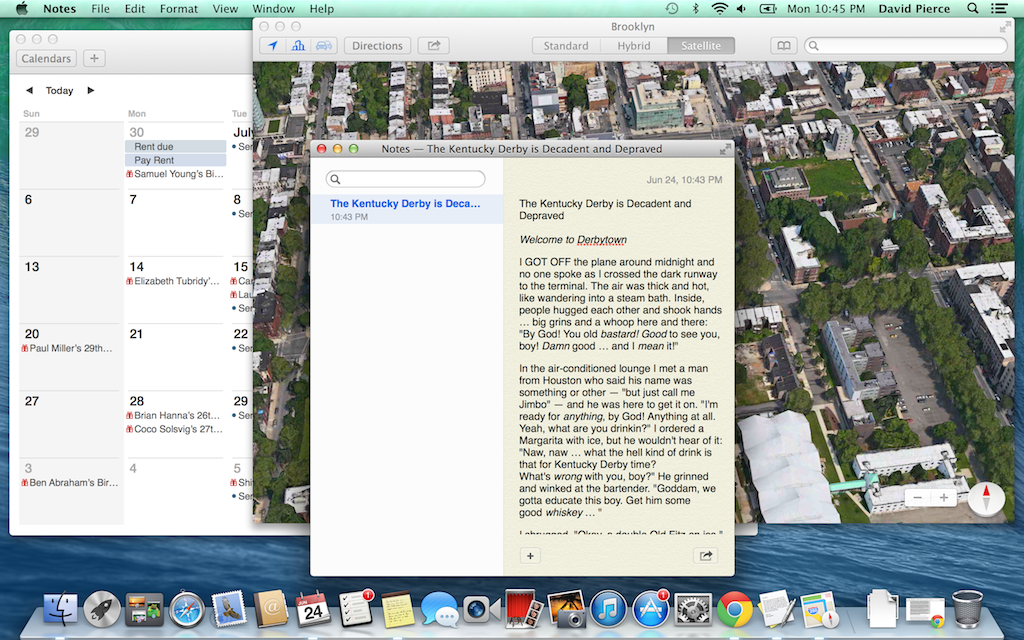This screenshot has width=1024, height=640.
Task: Add a new note with the plus button
Action: click(x=530, y=556)
